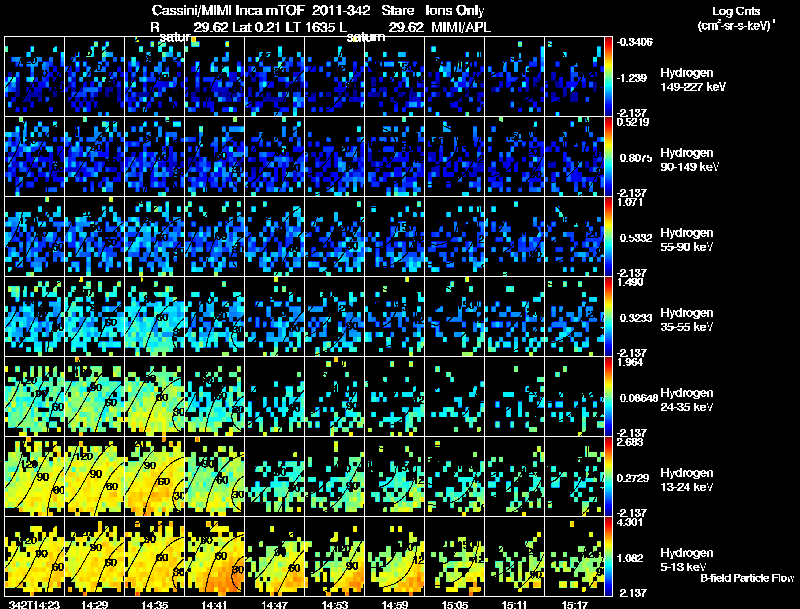Select the color bar for the 149-227 keV row
The height and width of the screenshot is (609, 800).
[x=608, y=77]
